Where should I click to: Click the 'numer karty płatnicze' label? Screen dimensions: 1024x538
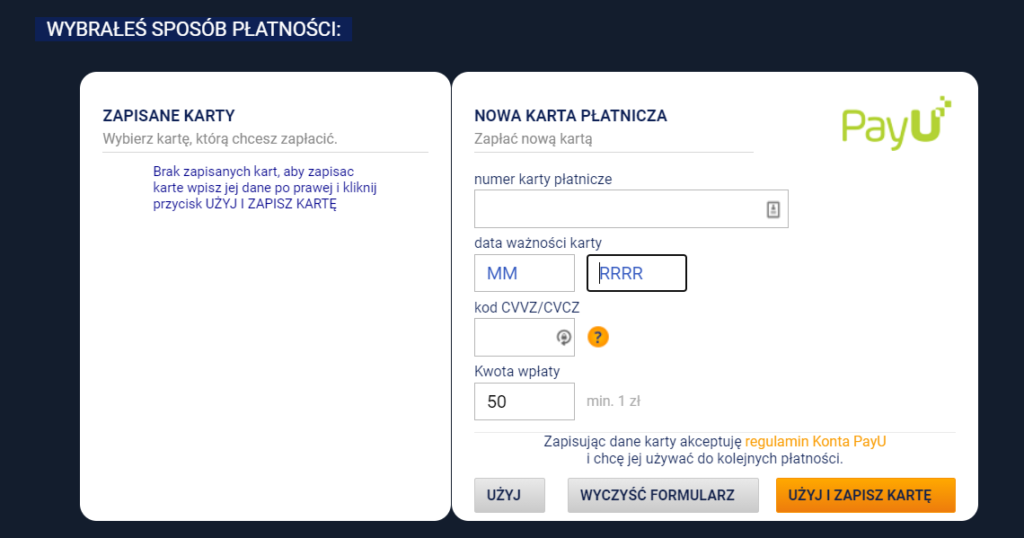point(543,179)
